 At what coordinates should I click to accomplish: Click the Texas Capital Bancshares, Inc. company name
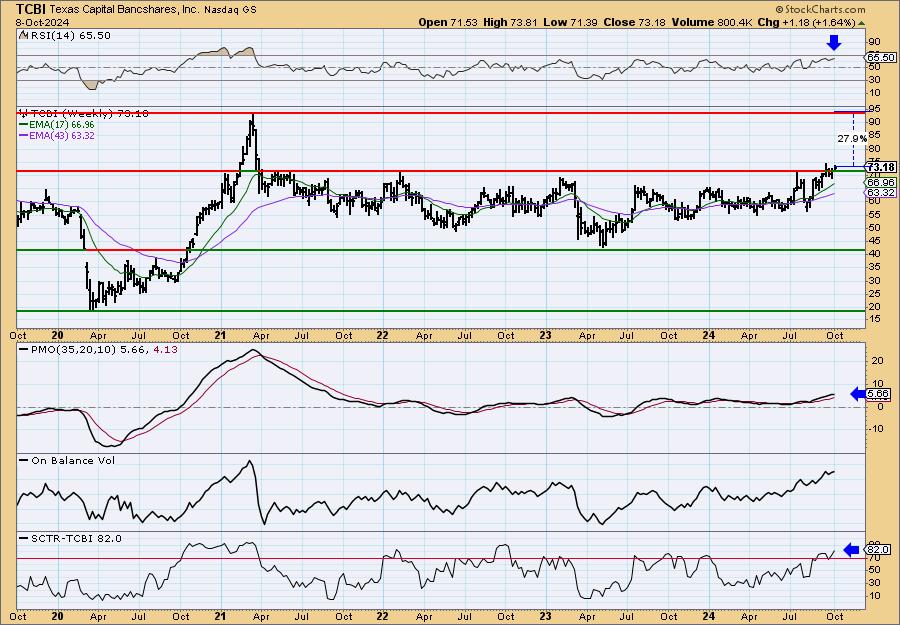[127, 10]
